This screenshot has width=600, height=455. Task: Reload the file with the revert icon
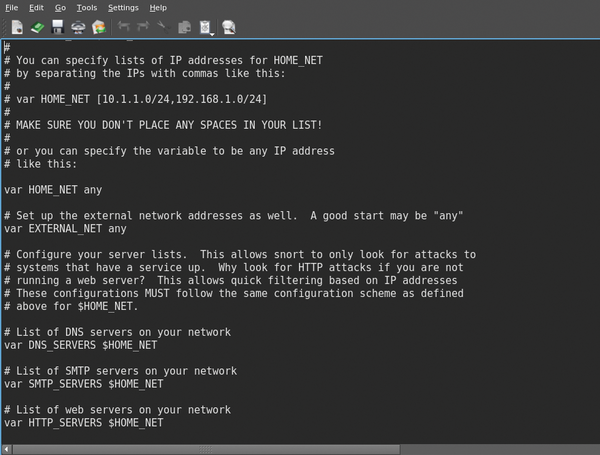coord(99,27)
